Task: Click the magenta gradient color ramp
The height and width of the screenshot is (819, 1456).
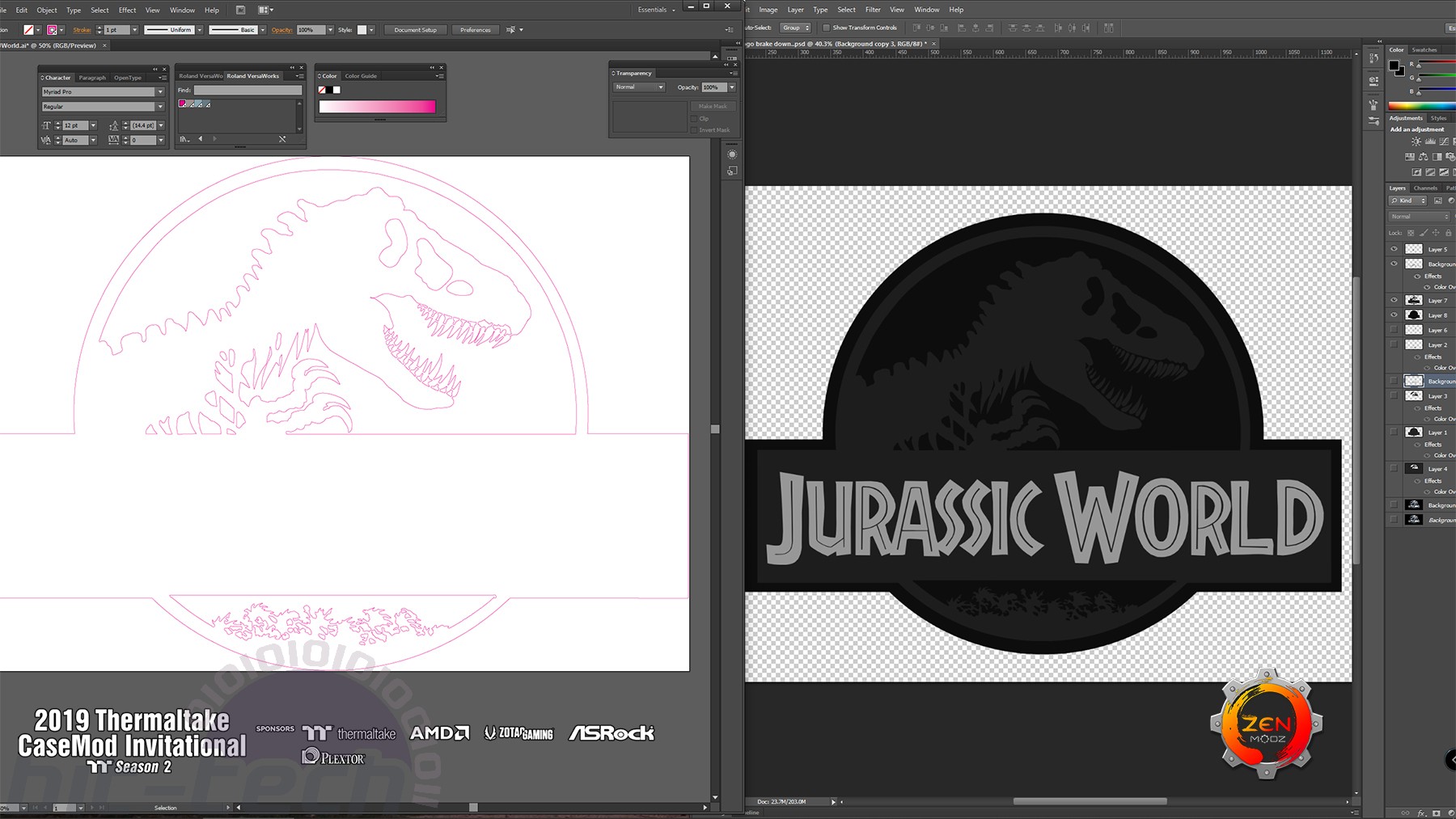Action: (x=377, y=107)
